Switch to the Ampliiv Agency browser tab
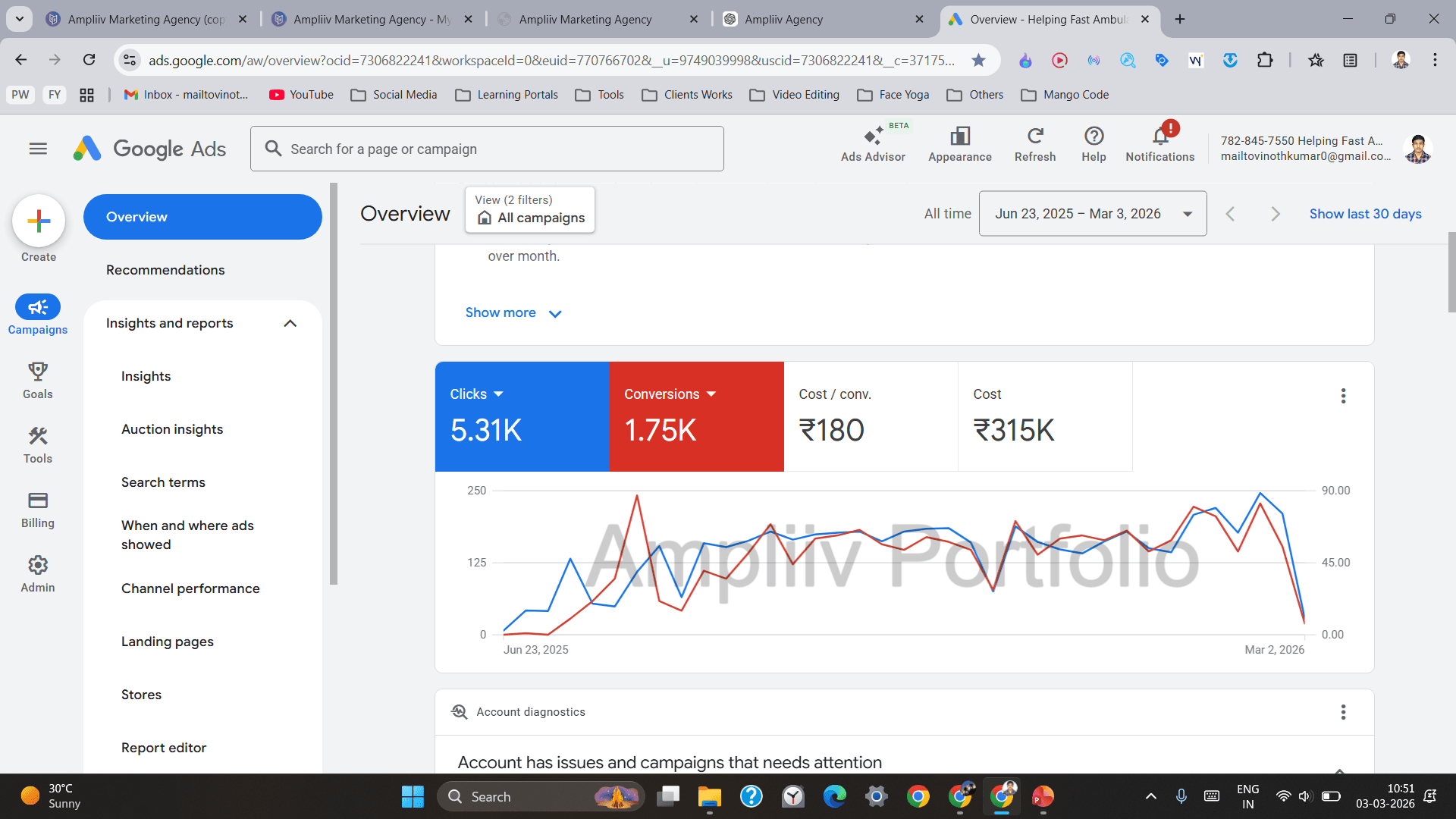Image resolution: width=1456 pixels, height=819 pixels. [x=824, y=19]
